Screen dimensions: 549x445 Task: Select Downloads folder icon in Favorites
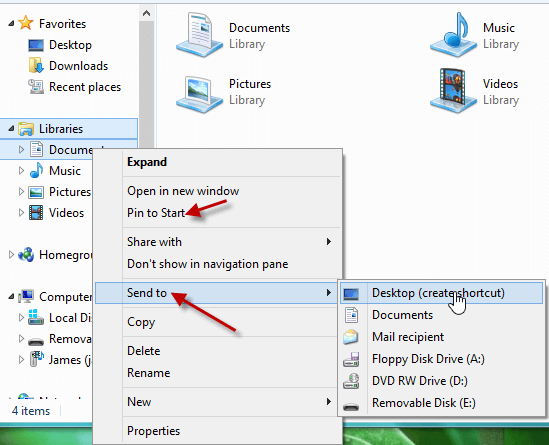tap(36, 65)
